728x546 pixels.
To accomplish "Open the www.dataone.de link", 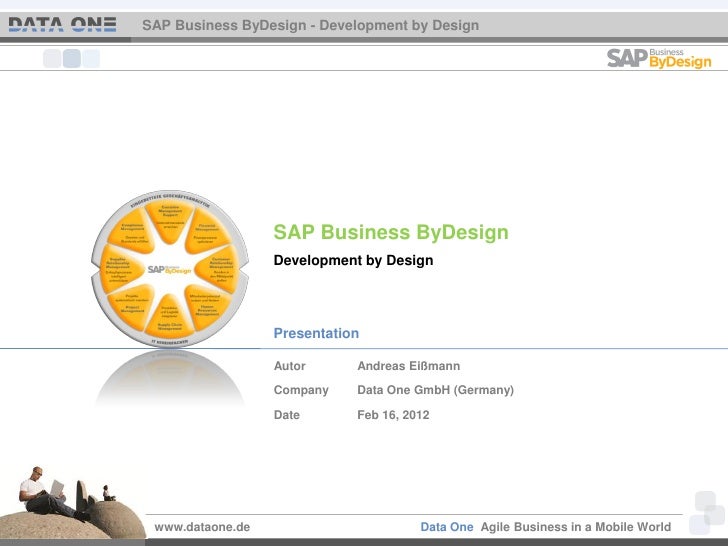I will tap(203, 526).
